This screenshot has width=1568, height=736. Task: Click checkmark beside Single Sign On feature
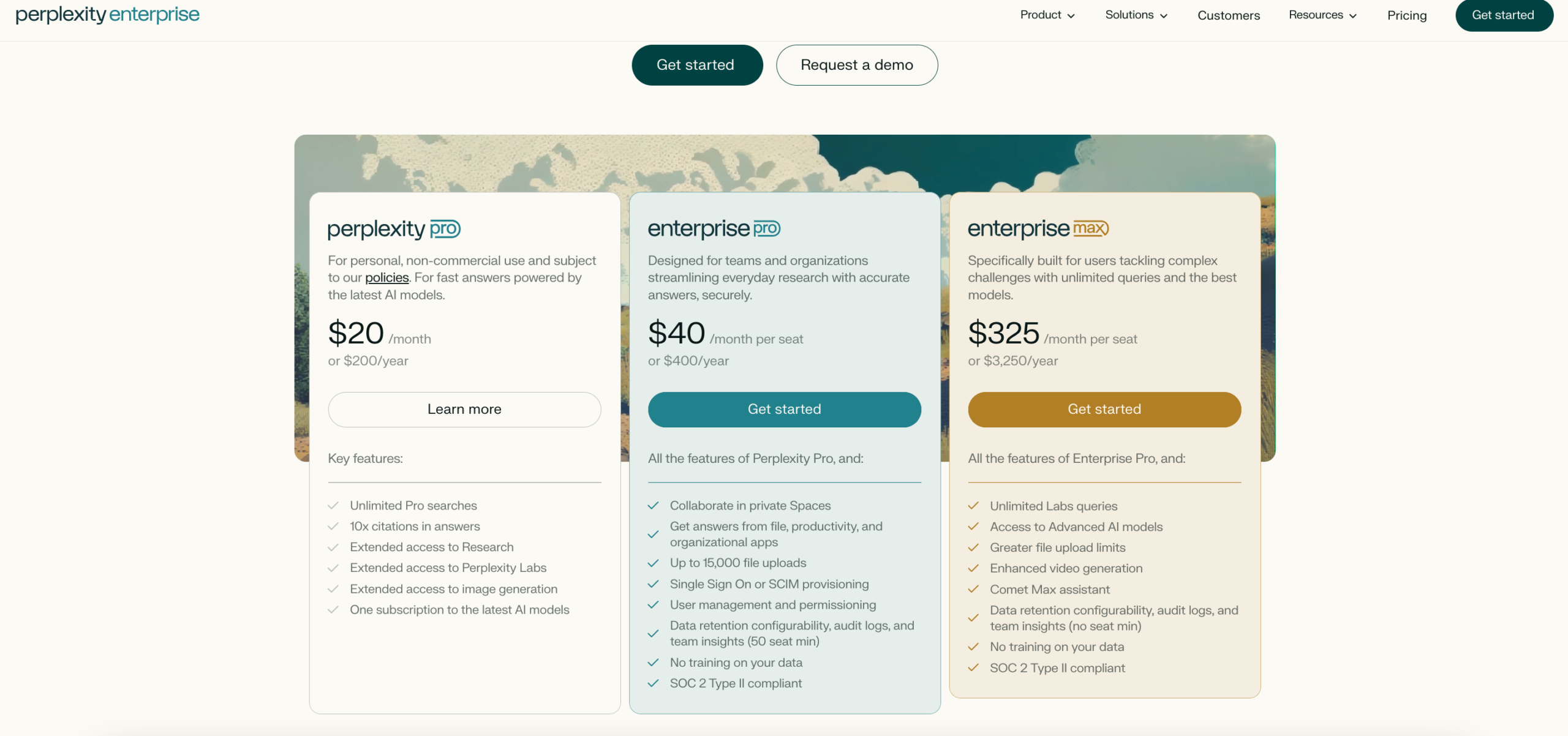(653, 584)
